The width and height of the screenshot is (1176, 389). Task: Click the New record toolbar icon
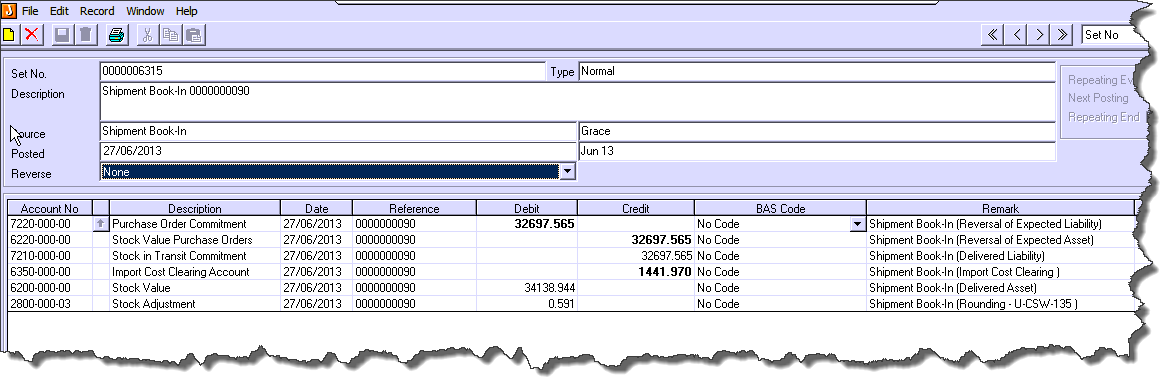point(8,34)
